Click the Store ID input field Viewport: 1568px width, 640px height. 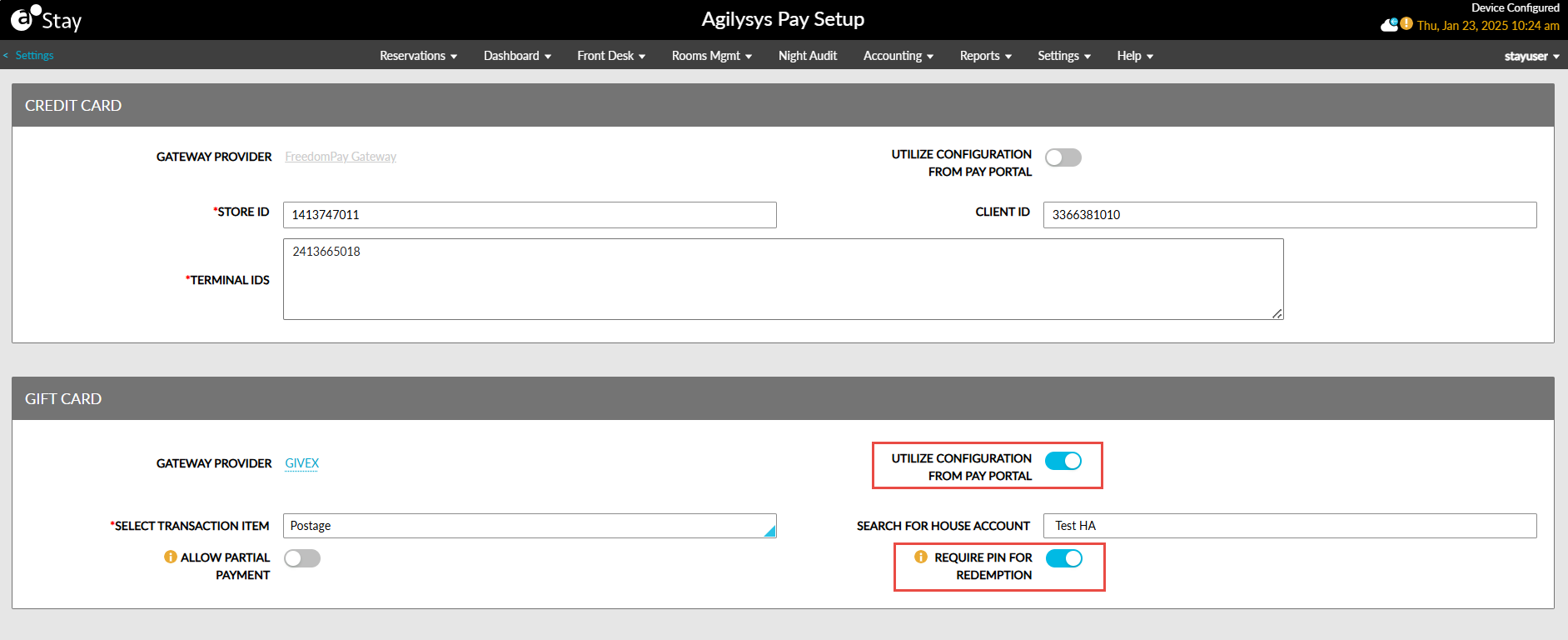tap(530, 215)
